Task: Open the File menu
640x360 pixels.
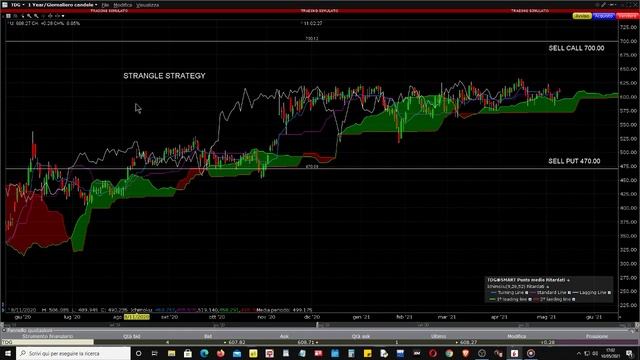Action: (105, 5)
